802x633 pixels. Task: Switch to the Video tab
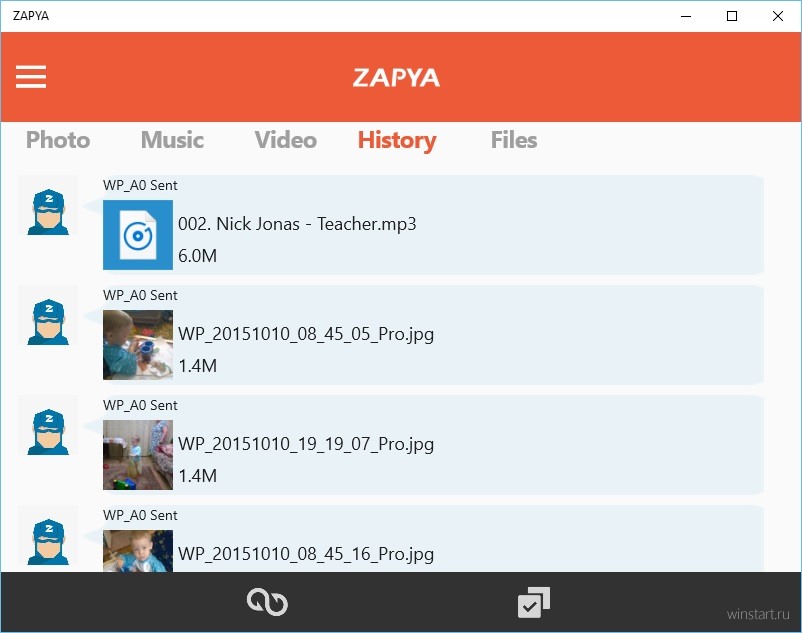click(x=285, y=140)
